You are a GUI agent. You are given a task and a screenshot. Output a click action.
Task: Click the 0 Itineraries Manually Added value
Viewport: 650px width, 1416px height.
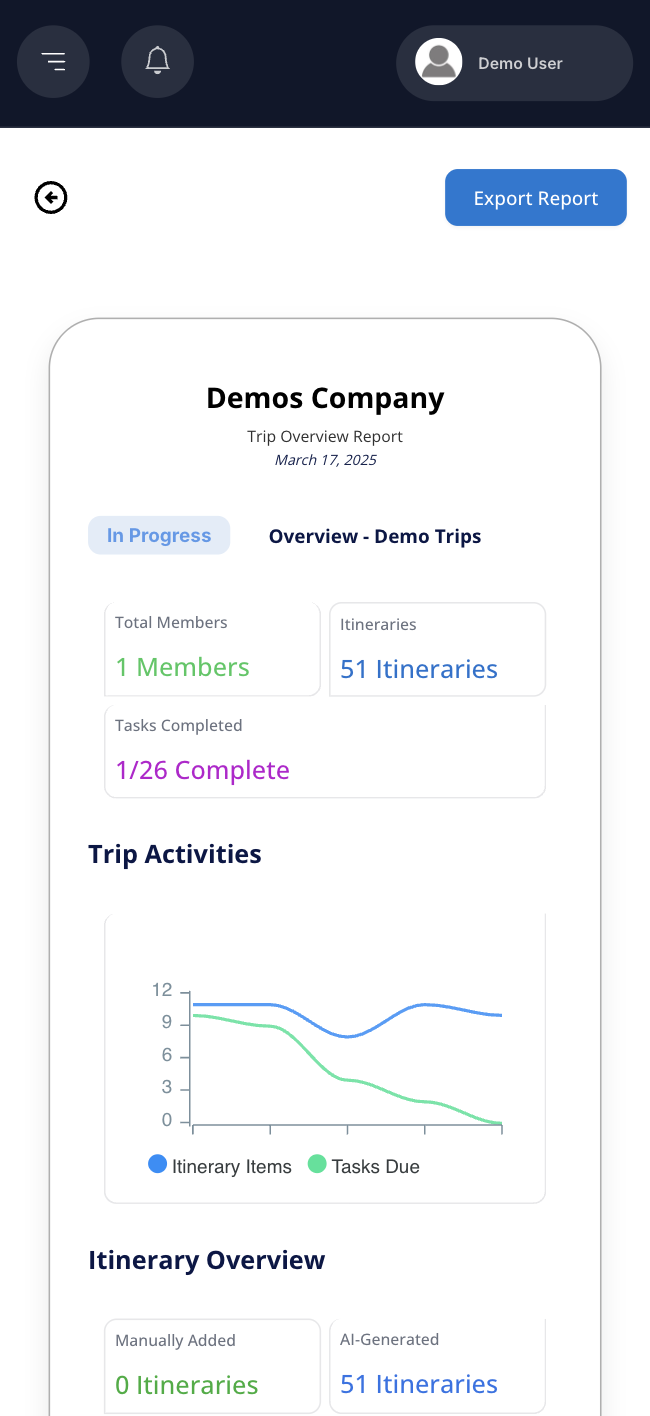point(187,1385)
